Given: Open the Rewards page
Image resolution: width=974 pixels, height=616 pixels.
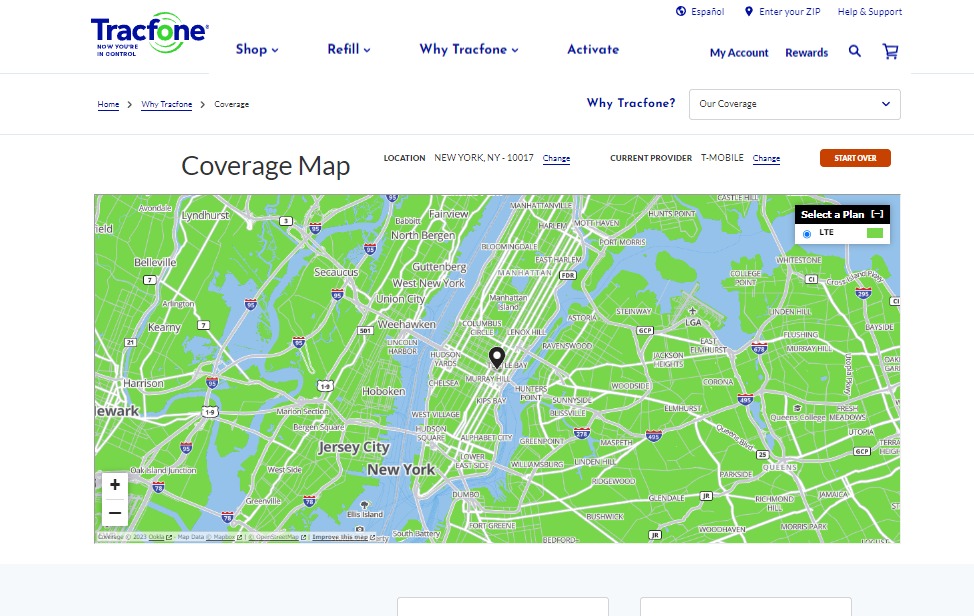Looking at the screenshot, I should [x=806, y=53].
